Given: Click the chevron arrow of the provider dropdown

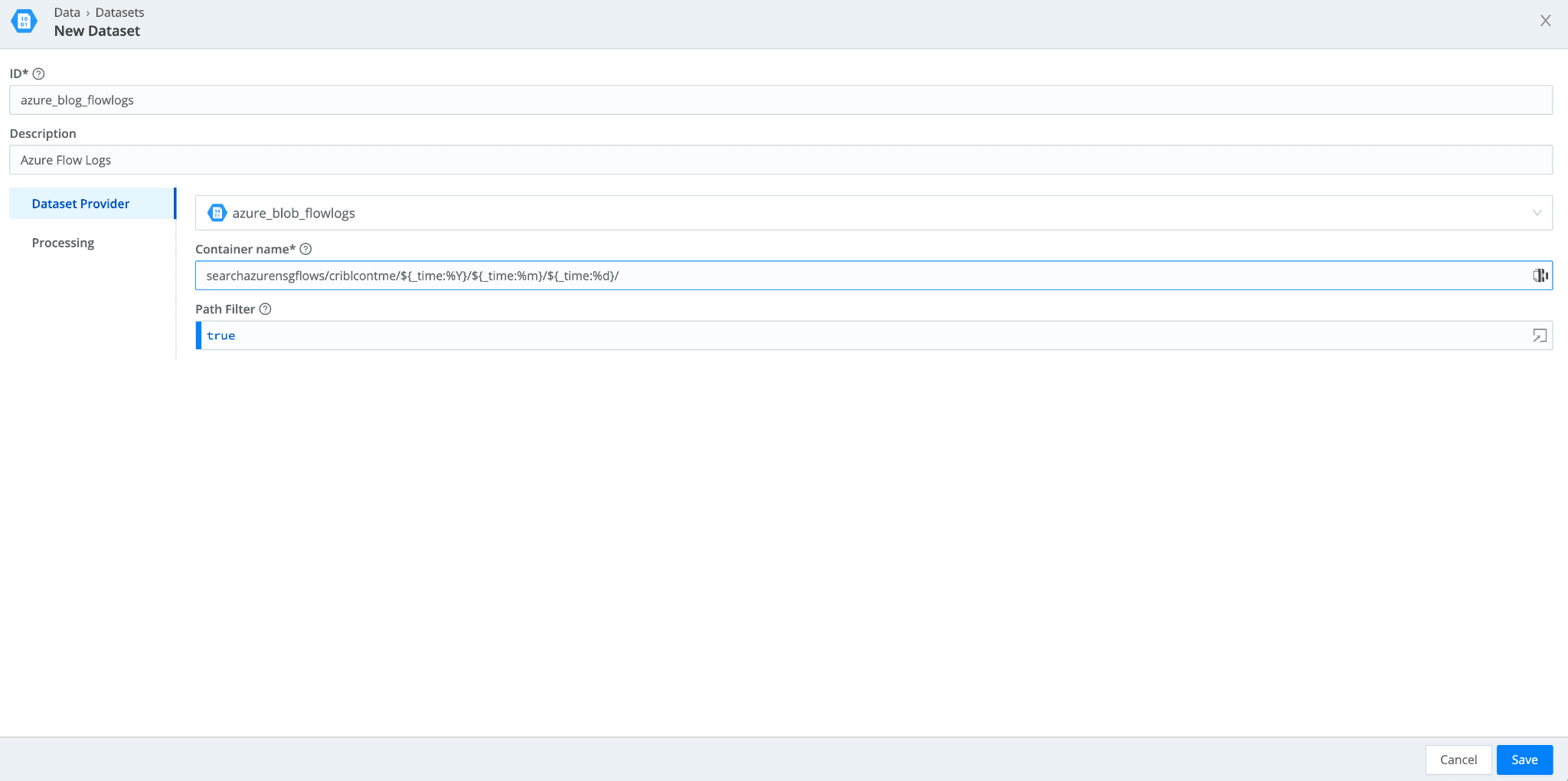Looking at the screenshot, I should 1537,213.
